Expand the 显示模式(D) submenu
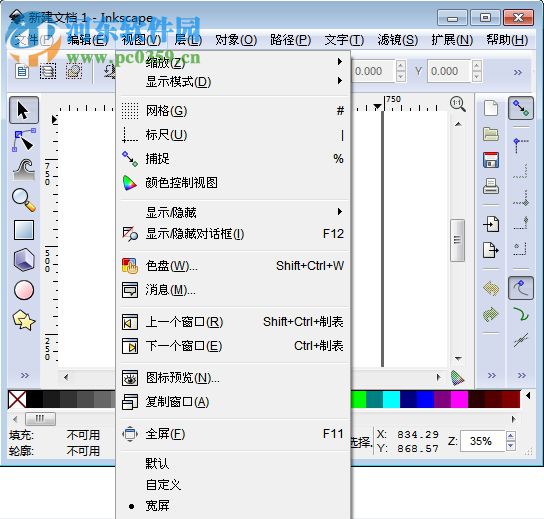The image size is (544, 519). (233, 82)
